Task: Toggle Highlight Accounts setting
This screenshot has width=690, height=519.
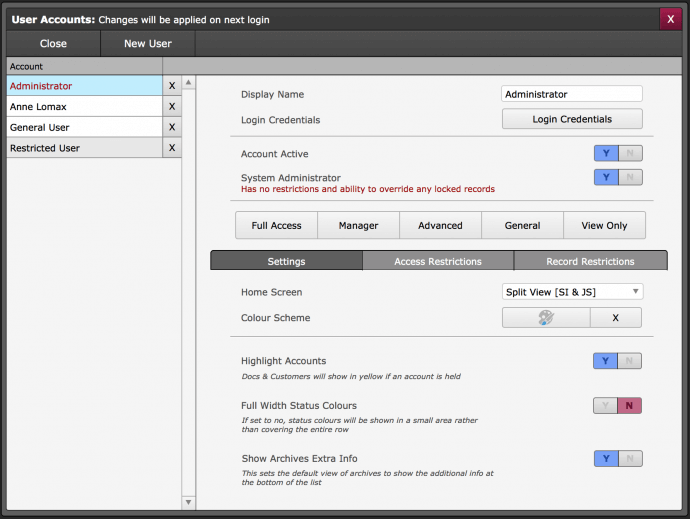Action: pos(617,361)
